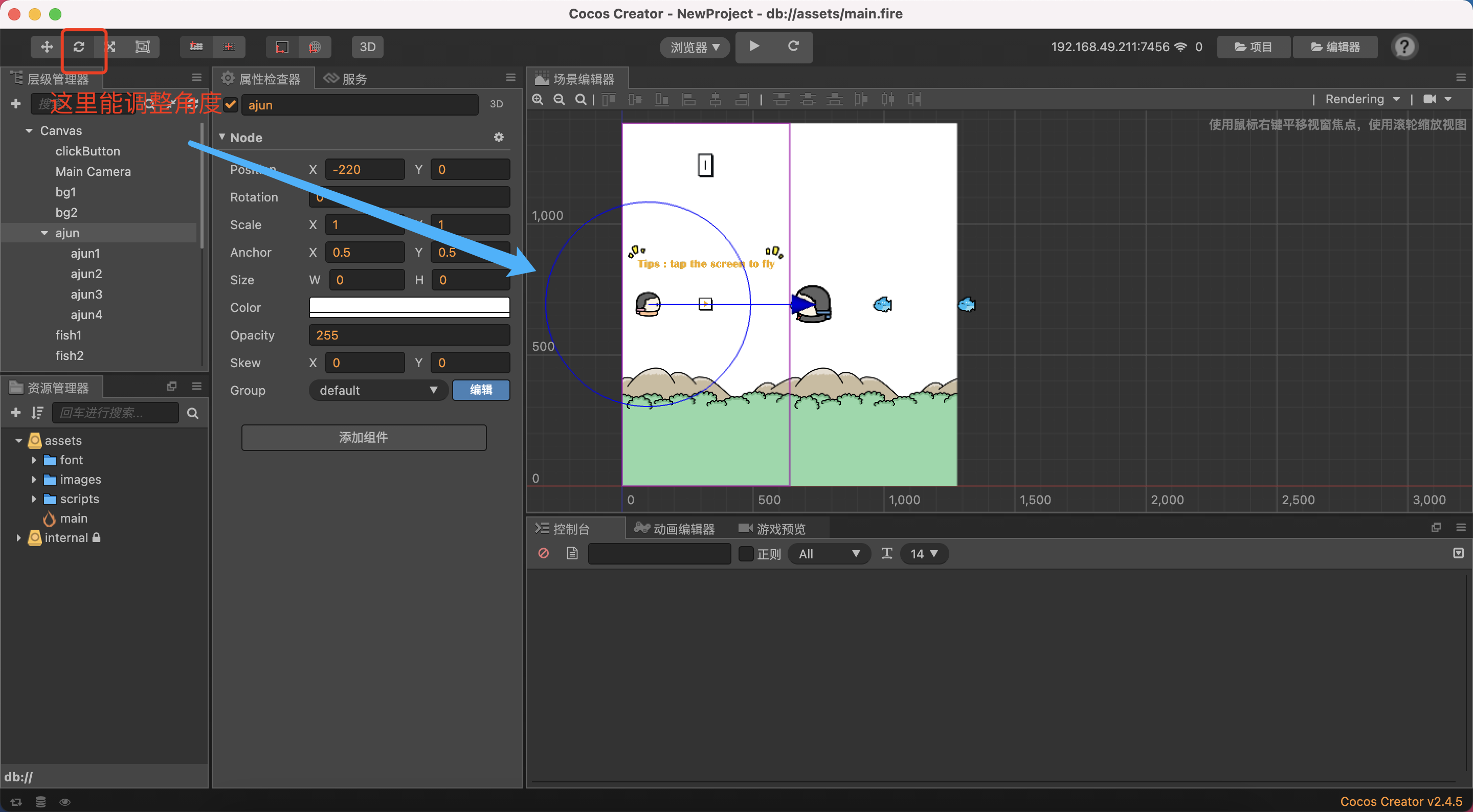Open the log level All dropdown
This screenshot has height=812, width=1473.
(x=829, y=554)
